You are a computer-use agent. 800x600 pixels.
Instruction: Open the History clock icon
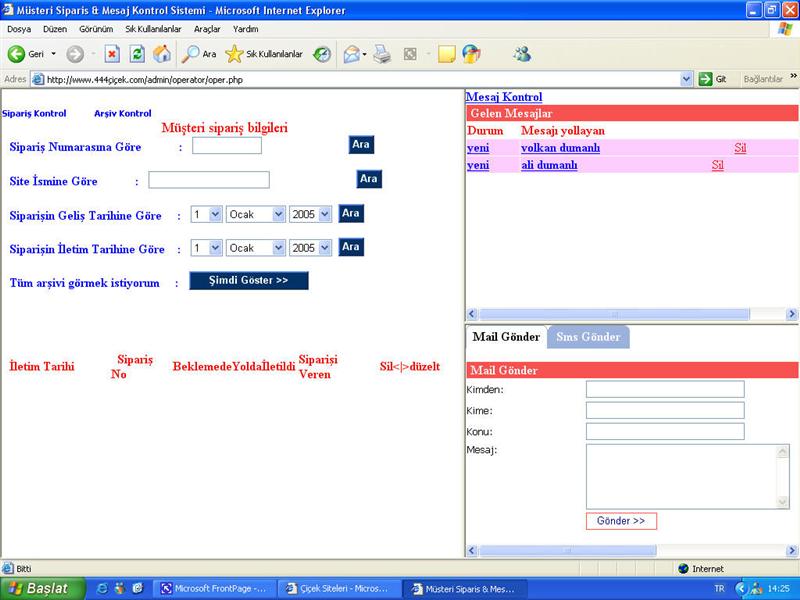pyautogui.click(x=322, y=54)
